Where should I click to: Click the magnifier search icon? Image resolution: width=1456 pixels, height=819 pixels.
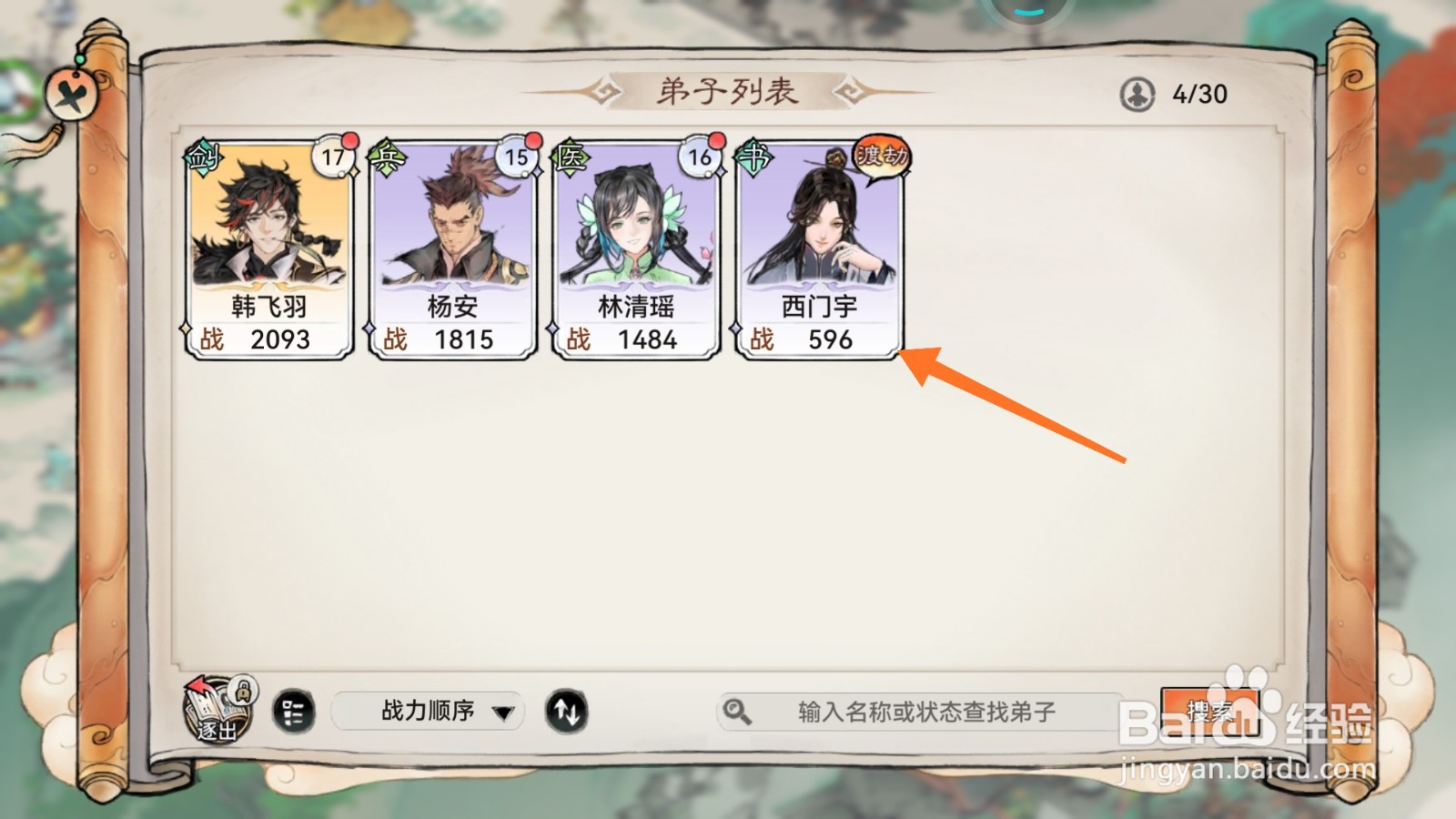[736, 712]
